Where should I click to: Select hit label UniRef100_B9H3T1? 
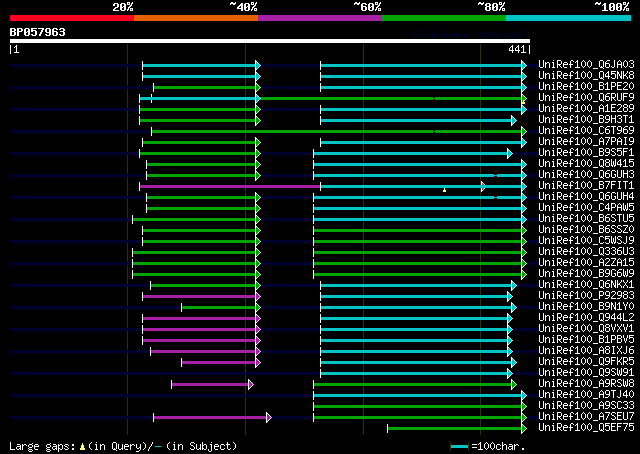pos(586,119)
